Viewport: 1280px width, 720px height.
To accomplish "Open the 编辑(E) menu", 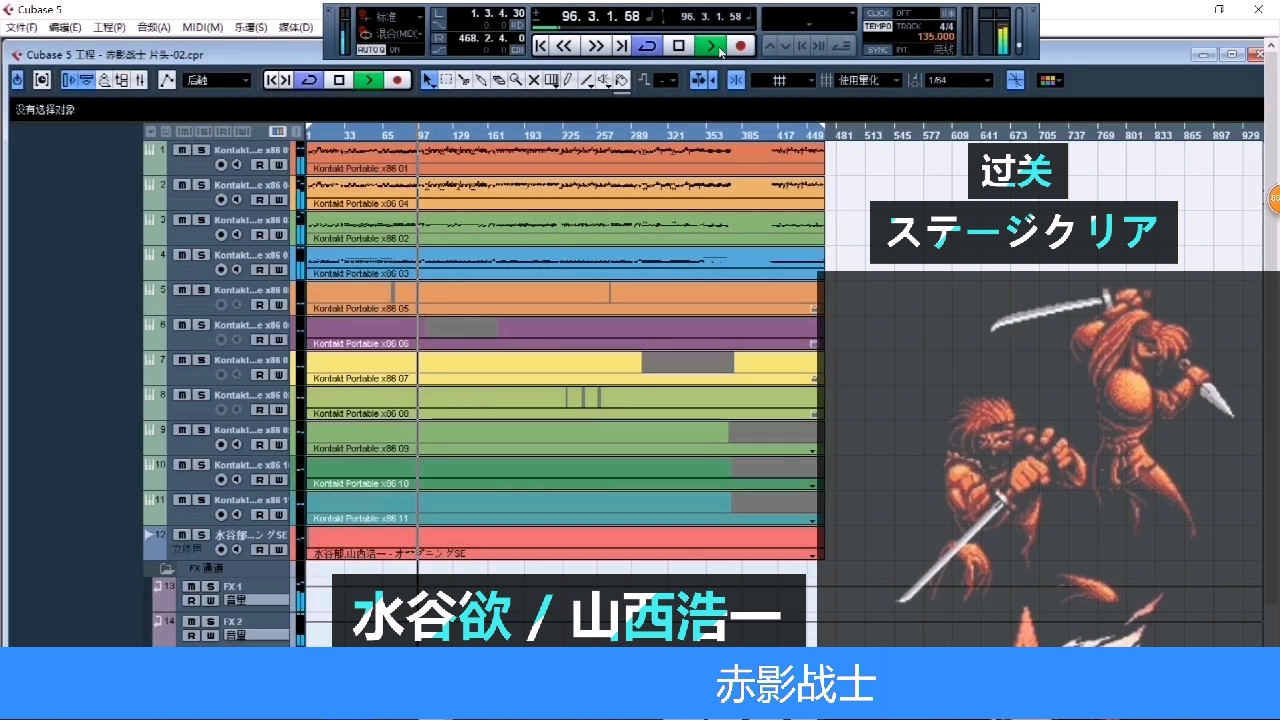I will [65, 27].
